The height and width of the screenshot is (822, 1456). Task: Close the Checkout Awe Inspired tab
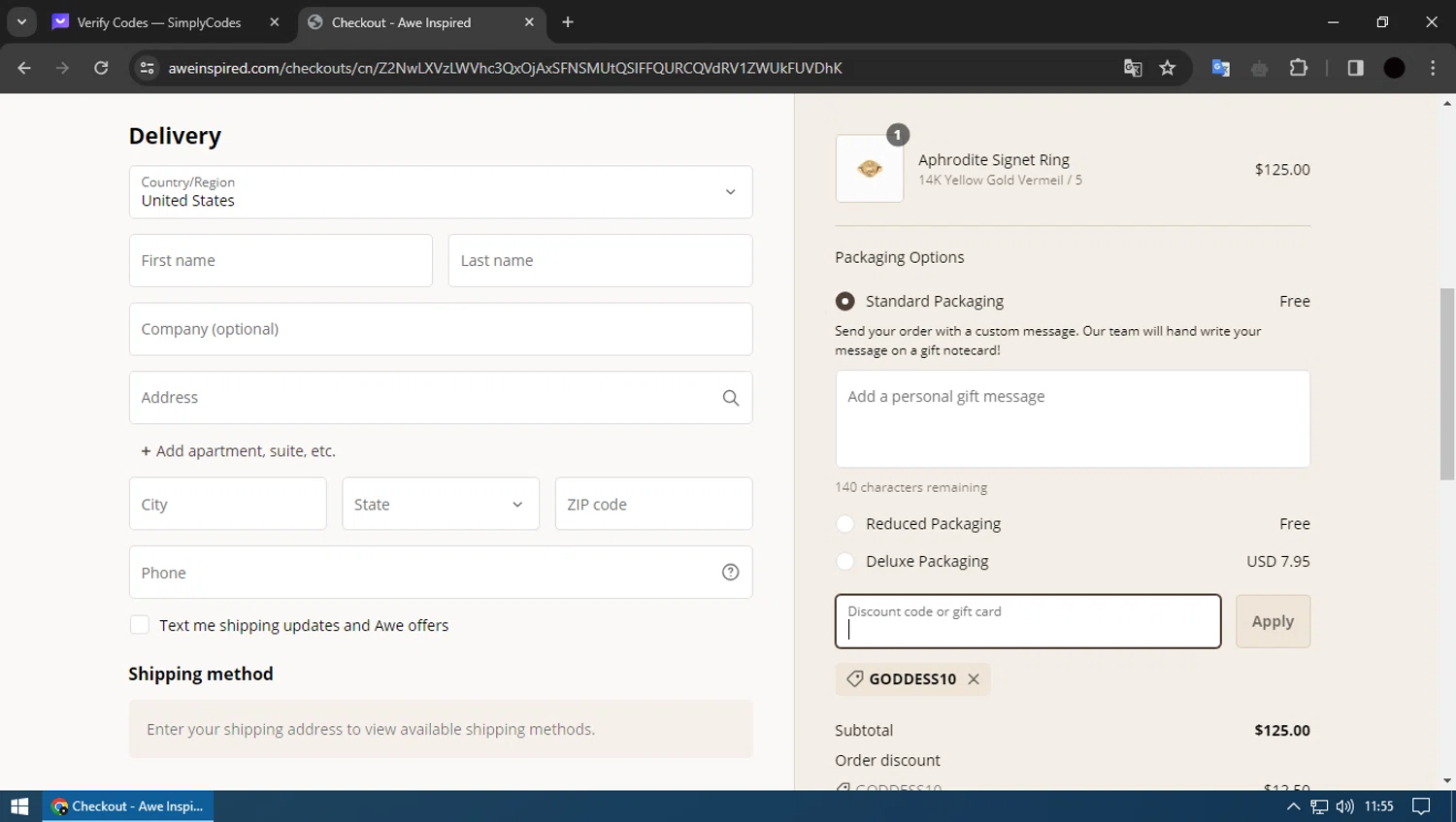(x=529, y=22)
